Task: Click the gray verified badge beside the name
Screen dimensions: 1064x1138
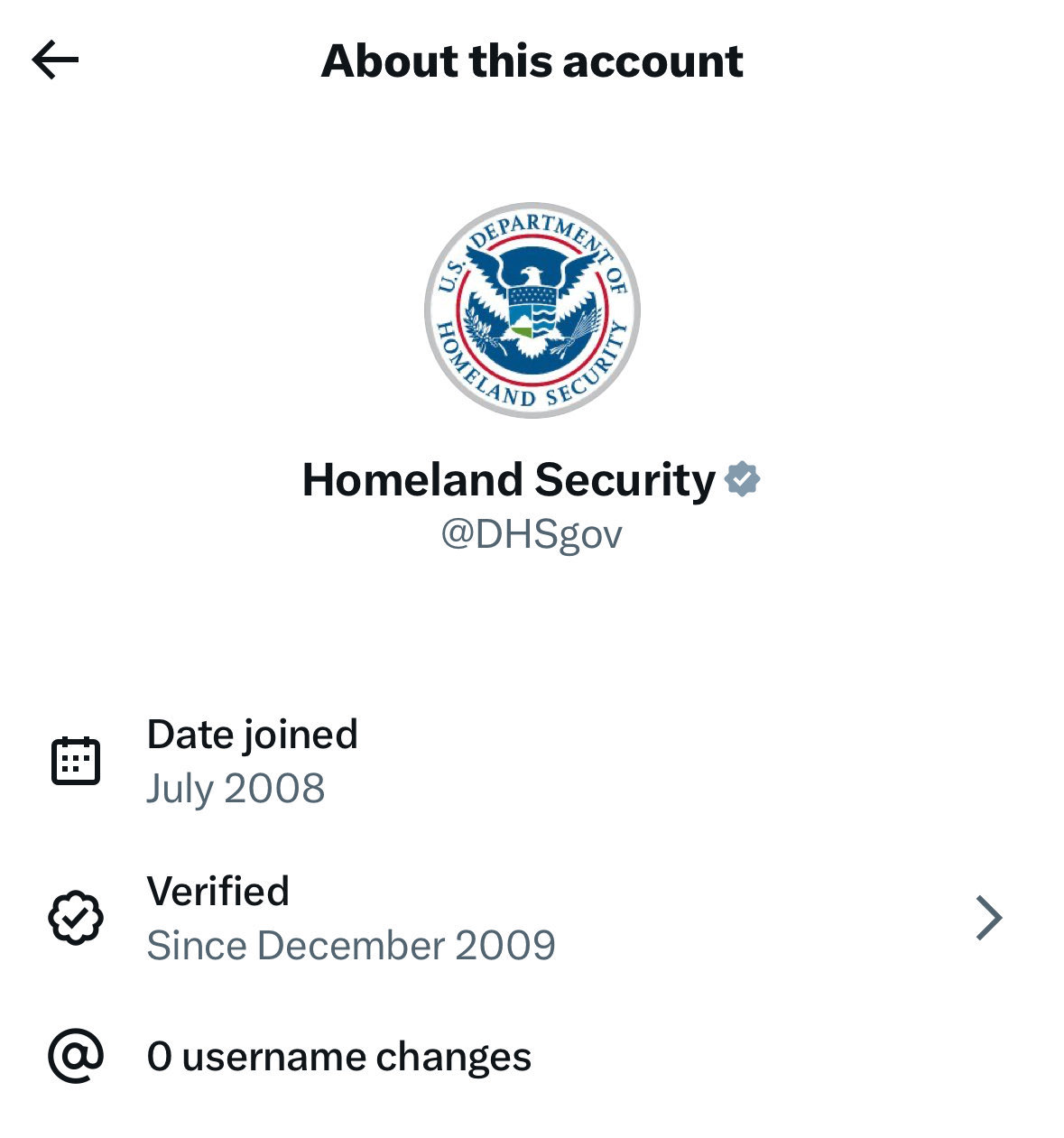Action: coord(742,479)
